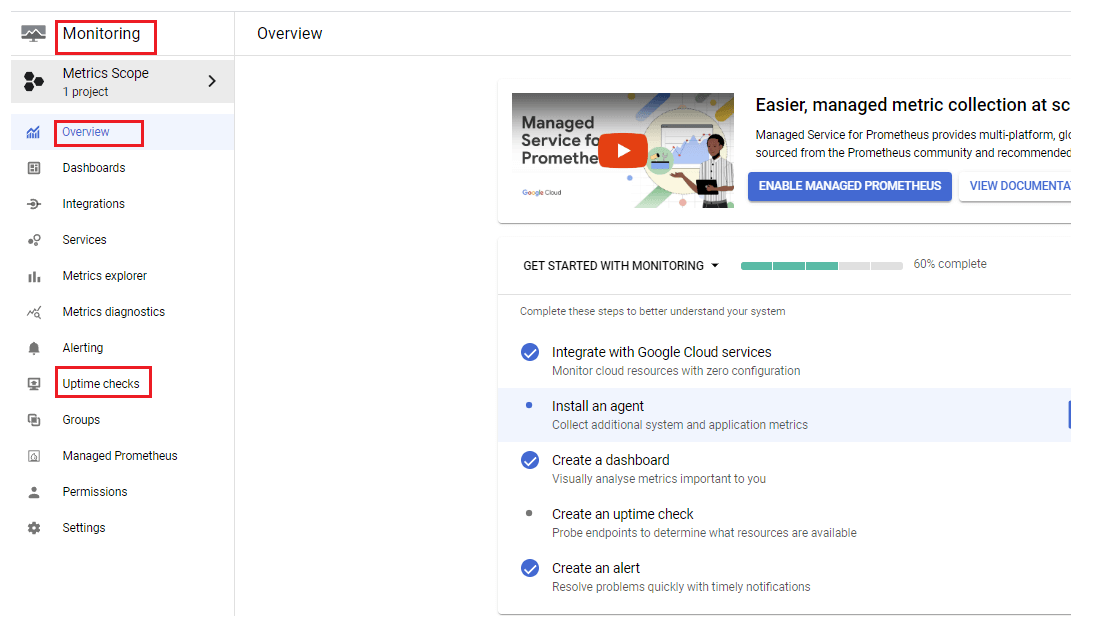
Task: Click the View Documentation button
Action: (1016, 186)
